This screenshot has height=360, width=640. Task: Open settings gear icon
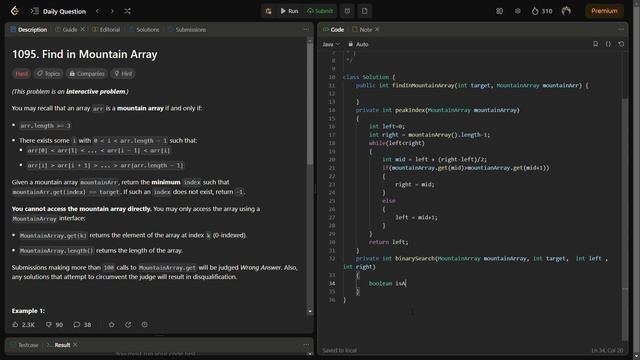coord(518,11)
